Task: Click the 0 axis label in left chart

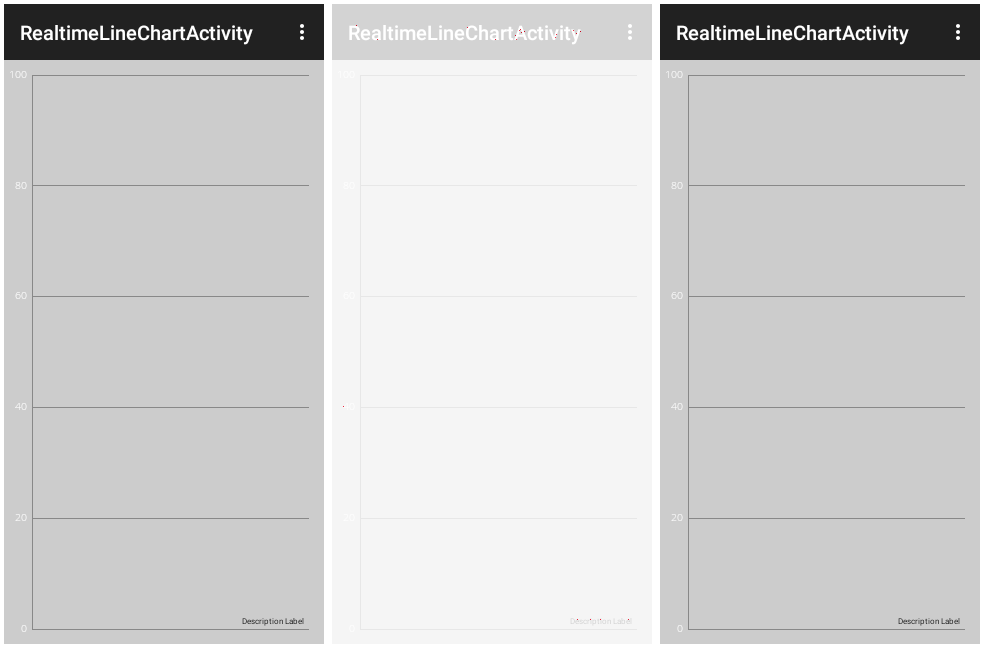Action: pyautogui.click(x=24, y=628)
